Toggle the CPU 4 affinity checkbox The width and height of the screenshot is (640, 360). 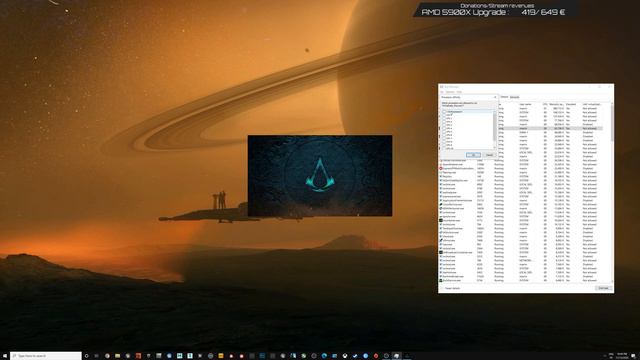pos(444,128)
